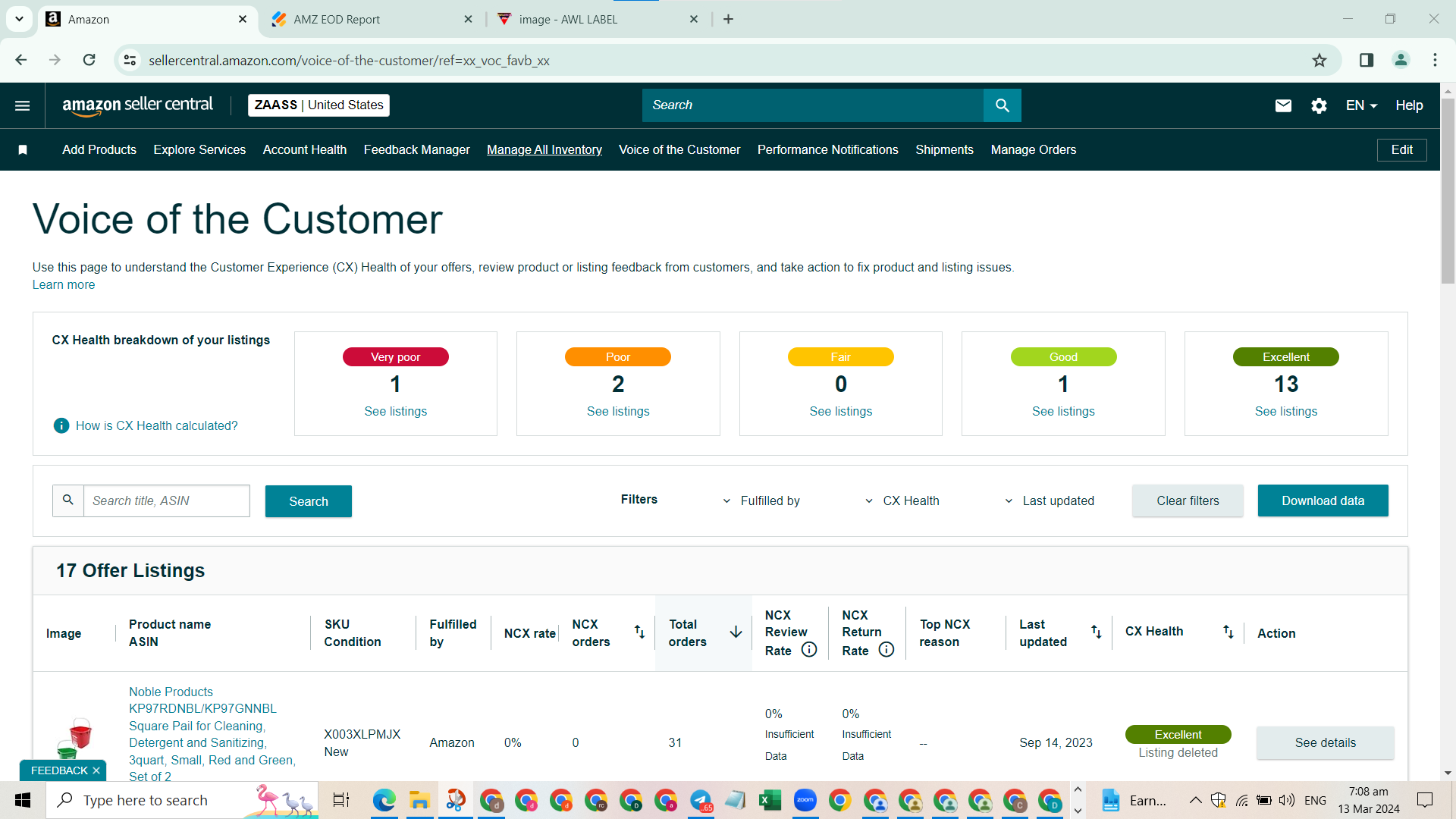Open the buyer messages mail icon
This screenshot has height=819, width=1456.
[x=1283, y=105]
